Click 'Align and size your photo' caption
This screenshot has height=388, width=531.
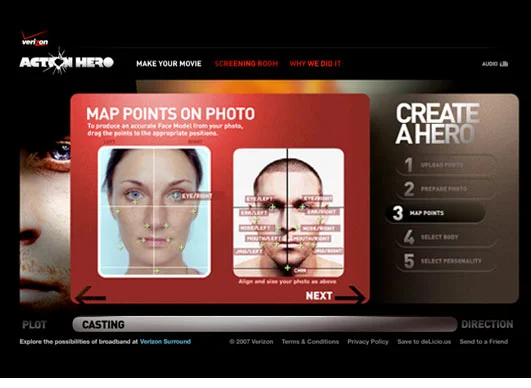click(287, 282)
